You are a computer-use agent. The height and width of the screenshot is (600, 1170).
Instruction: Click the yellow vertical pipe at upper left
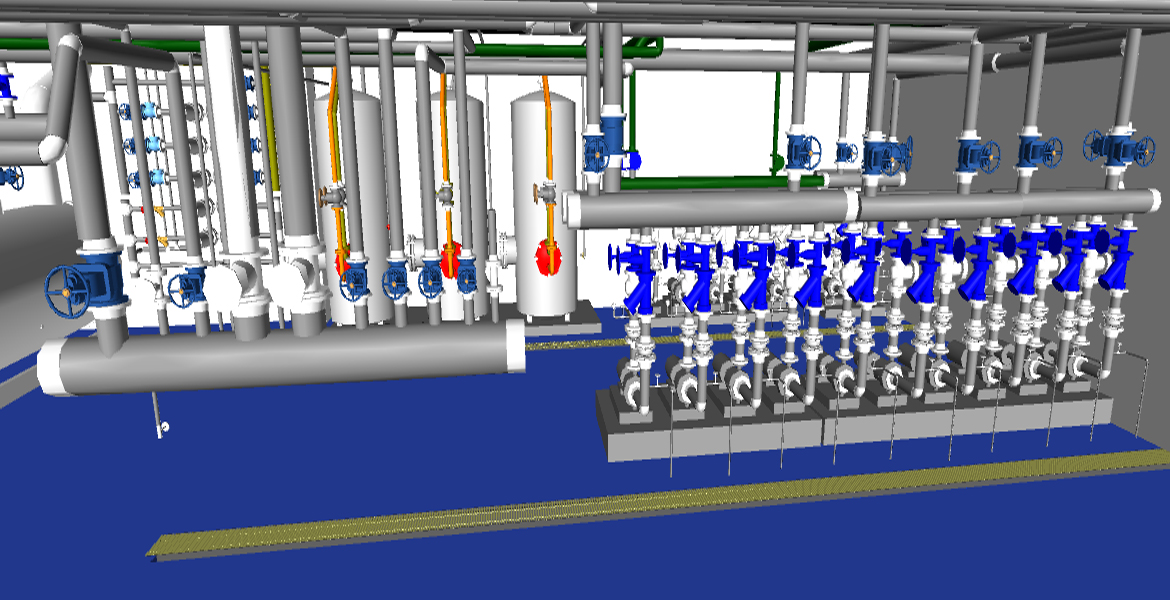pyautogui.click(x=266, y=120)
